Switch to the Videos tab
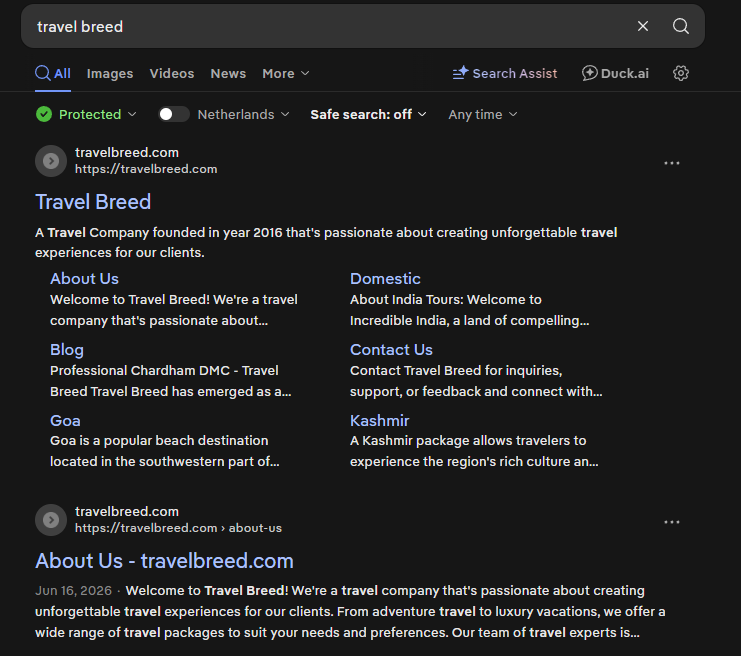The image size is (741, 656). point(172,74)
